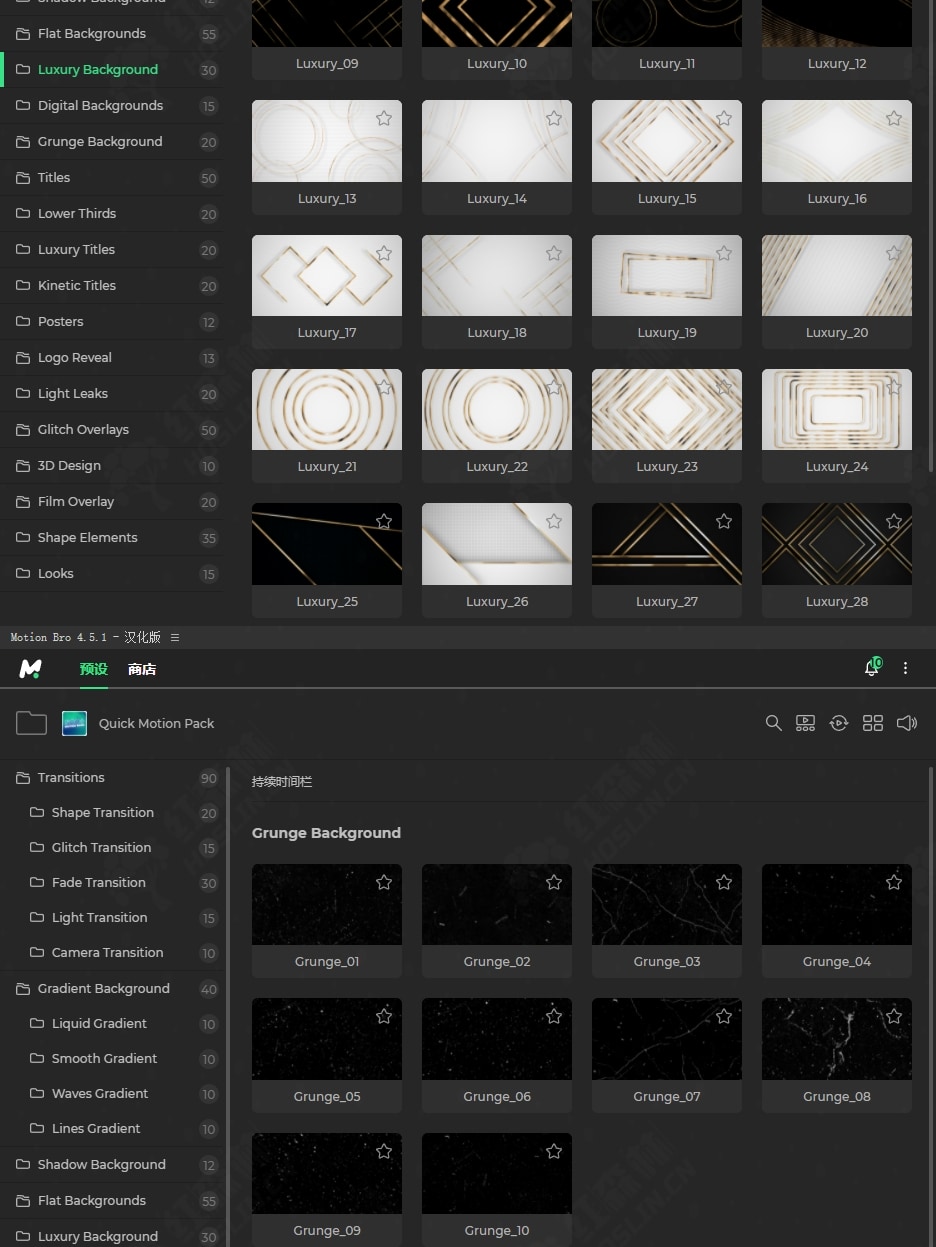Image resolution: width=936 pixels, height=1247 pixels.
Task: Click the Luxury_22 preset thumbnail
Action: pyautogui.click(x=497, y=410)
